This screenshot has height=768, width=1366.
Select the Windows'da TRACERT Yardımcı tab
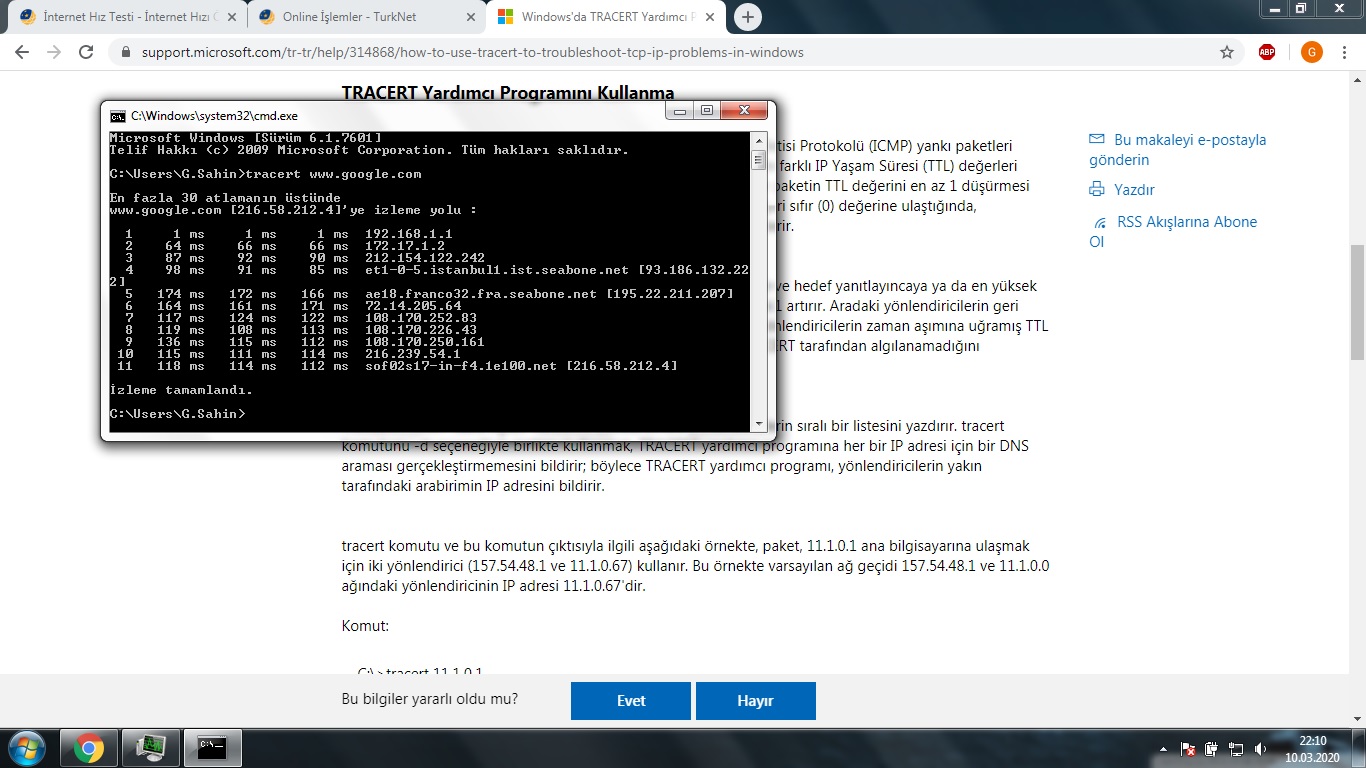tap(608, 17)
